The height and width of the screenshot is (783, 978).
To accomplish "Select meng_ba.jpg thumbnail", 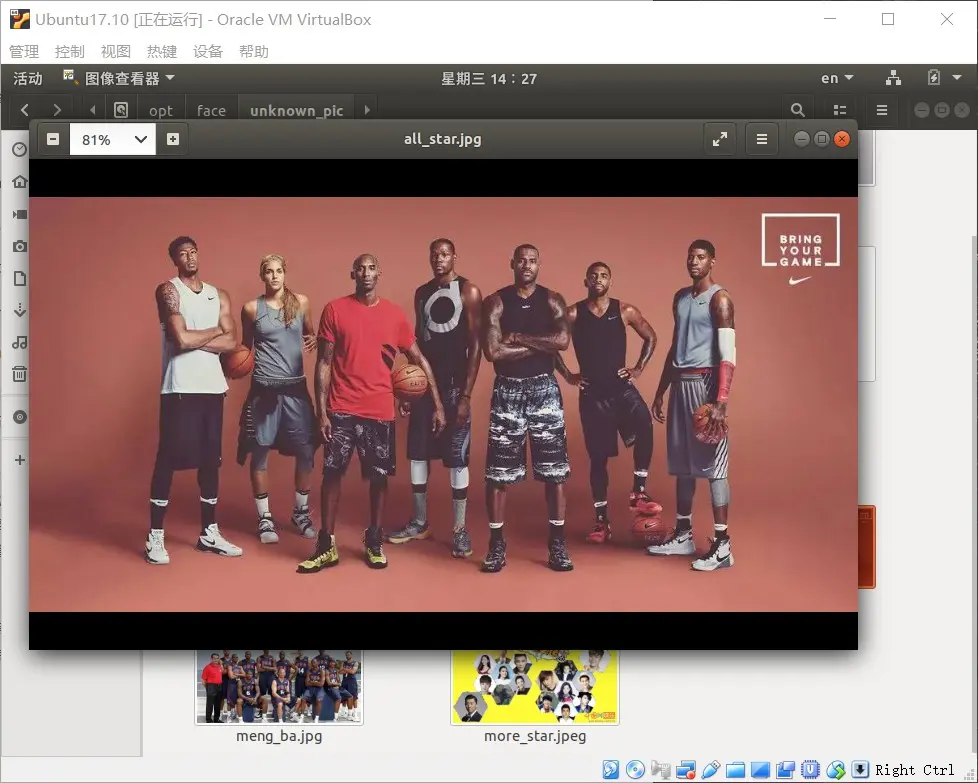I will 279,686.
